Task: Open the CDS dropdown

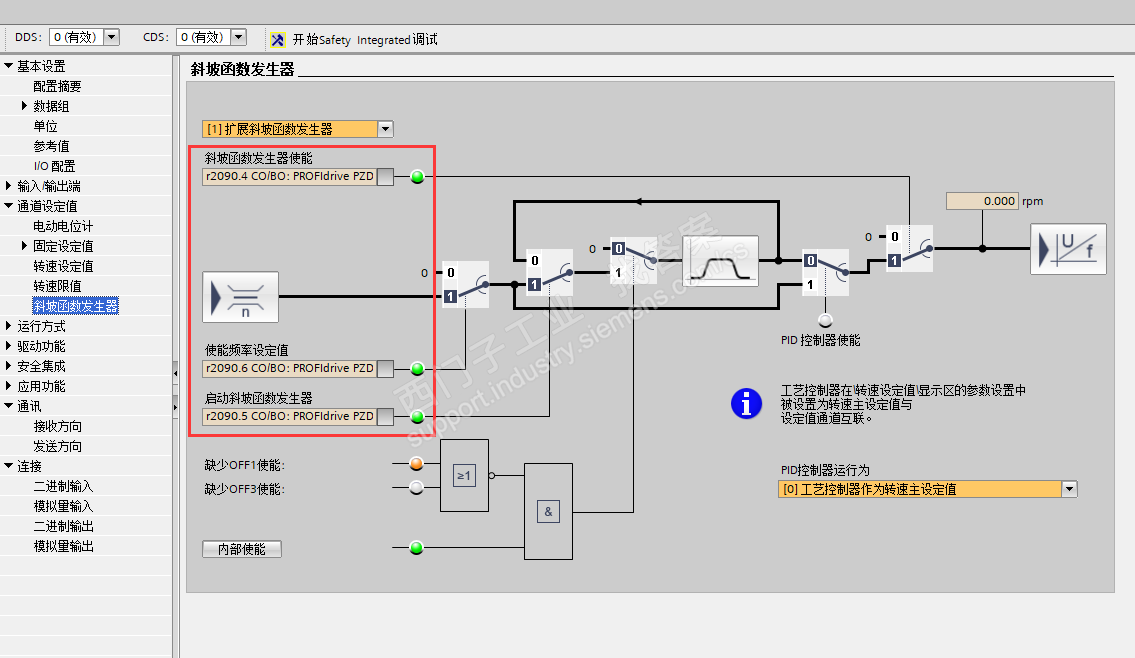Action: click(x=239, y=37)
